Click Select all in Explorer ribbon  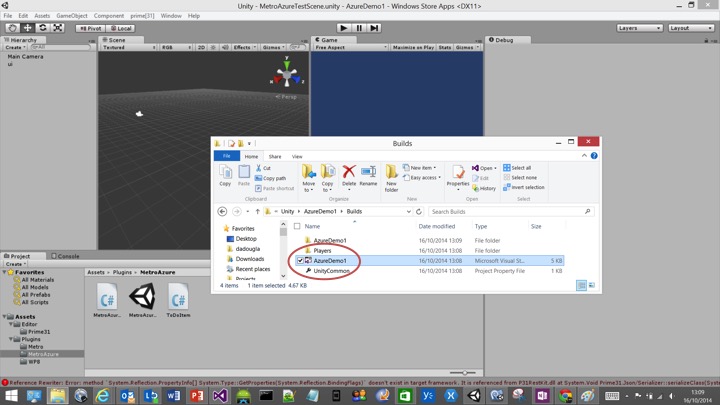517,168
